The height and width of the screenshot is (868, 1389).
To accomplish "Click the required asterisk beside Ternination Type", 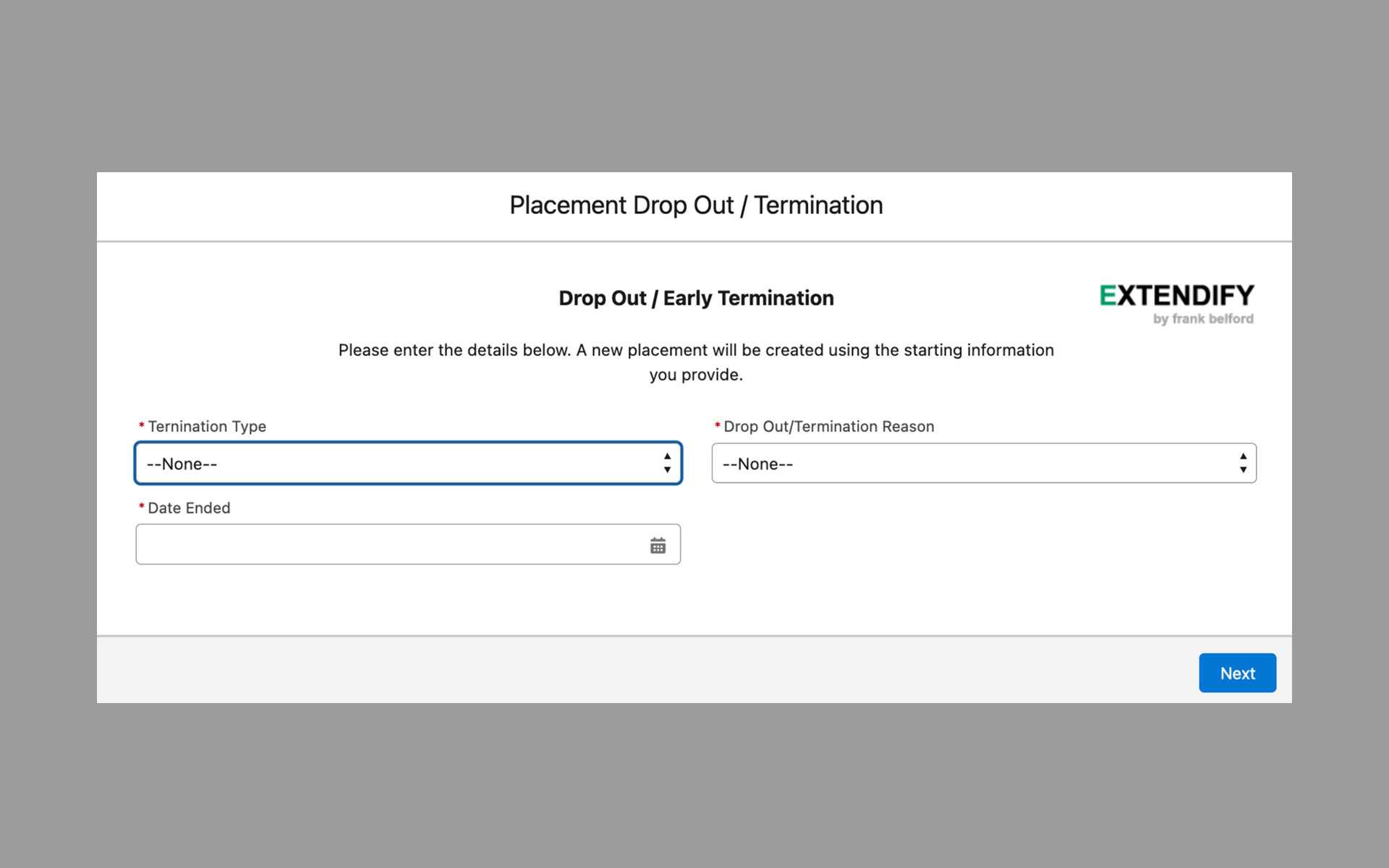I will tap(142, 426).
